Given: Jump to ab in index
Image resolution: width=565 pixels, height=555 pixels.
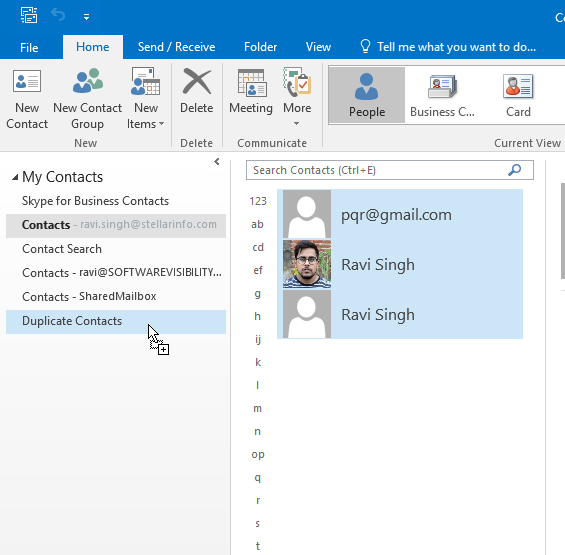Looking at the screenshot, I should pos(257,224).
